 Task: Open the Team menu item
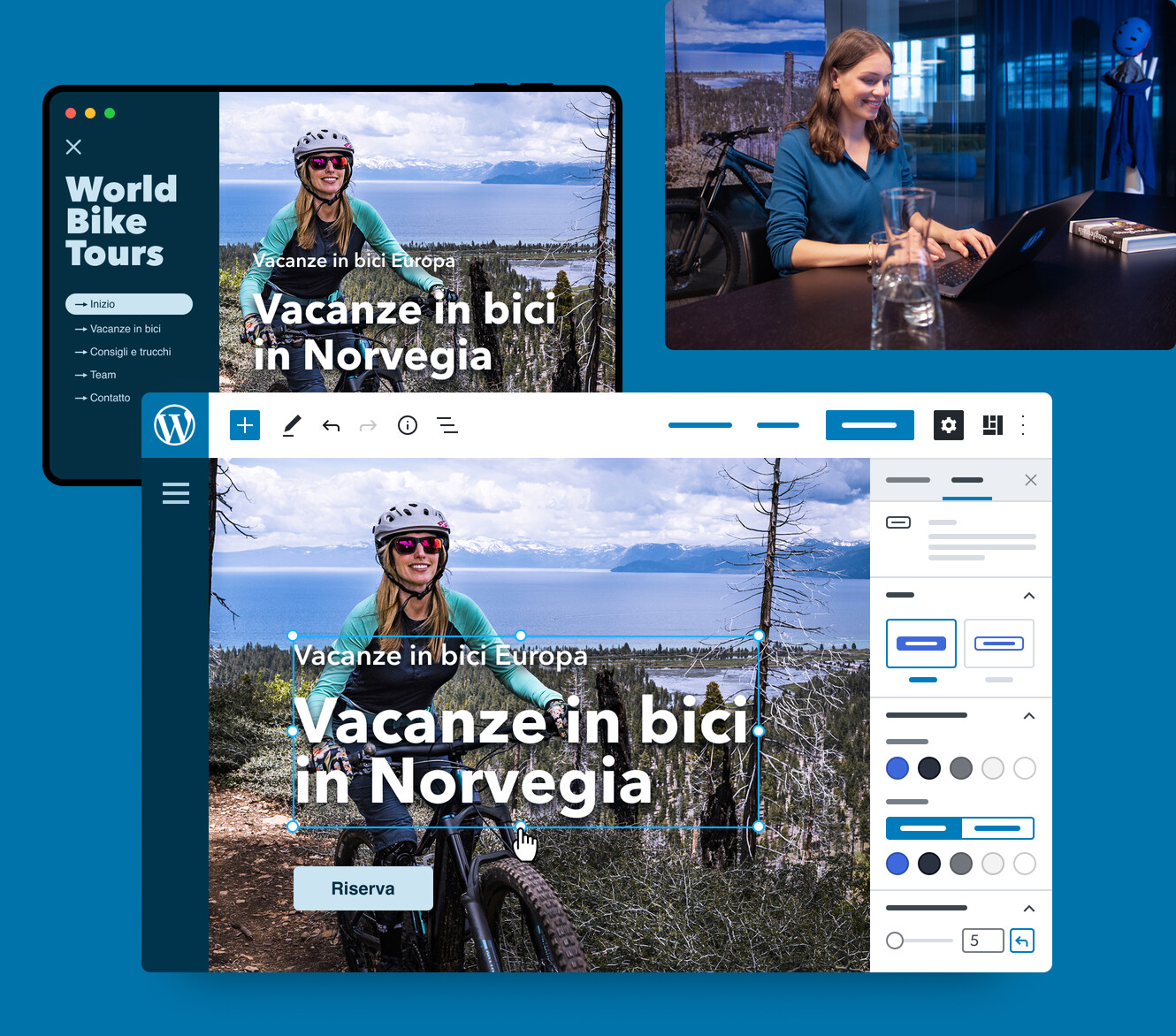click(x=95, y=375)
